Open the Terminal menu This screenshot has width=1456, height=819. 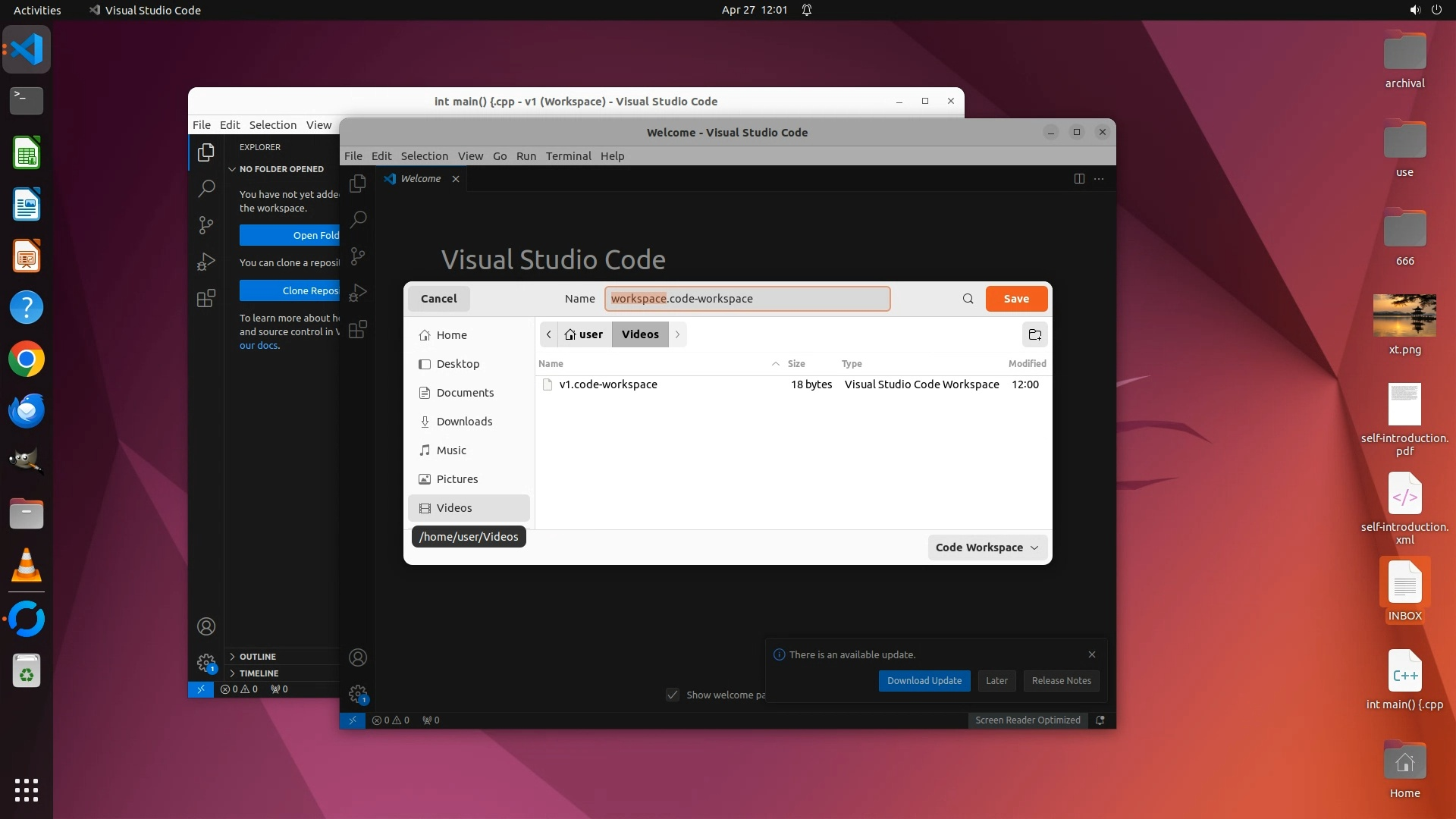tap(568, 156)
